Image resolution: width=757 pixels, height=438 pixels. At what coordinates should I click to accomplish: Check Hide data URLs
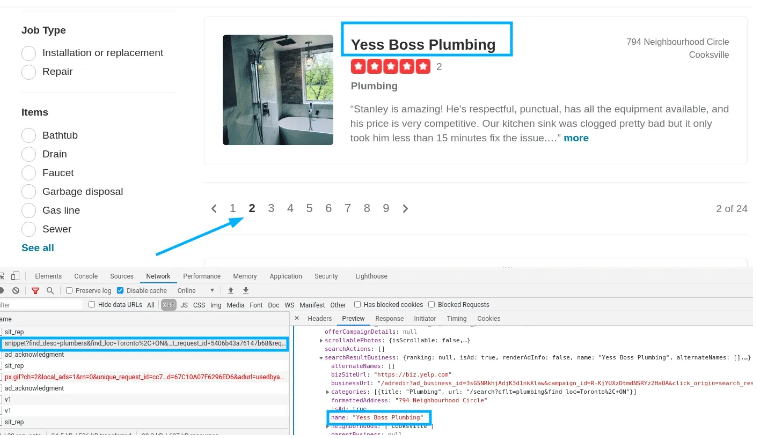(92, 304)
